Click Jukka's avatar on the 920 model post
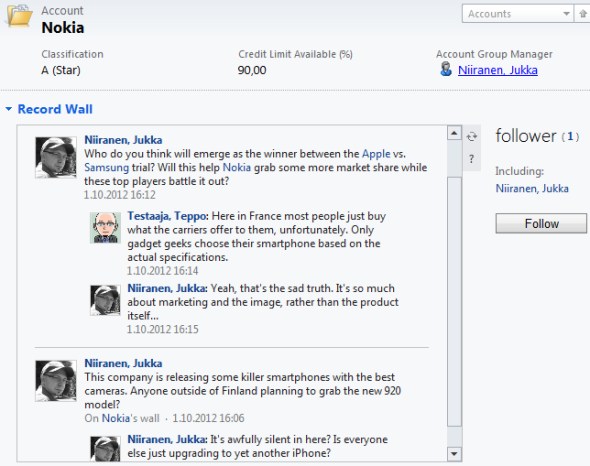 click(x=56, y=381)
